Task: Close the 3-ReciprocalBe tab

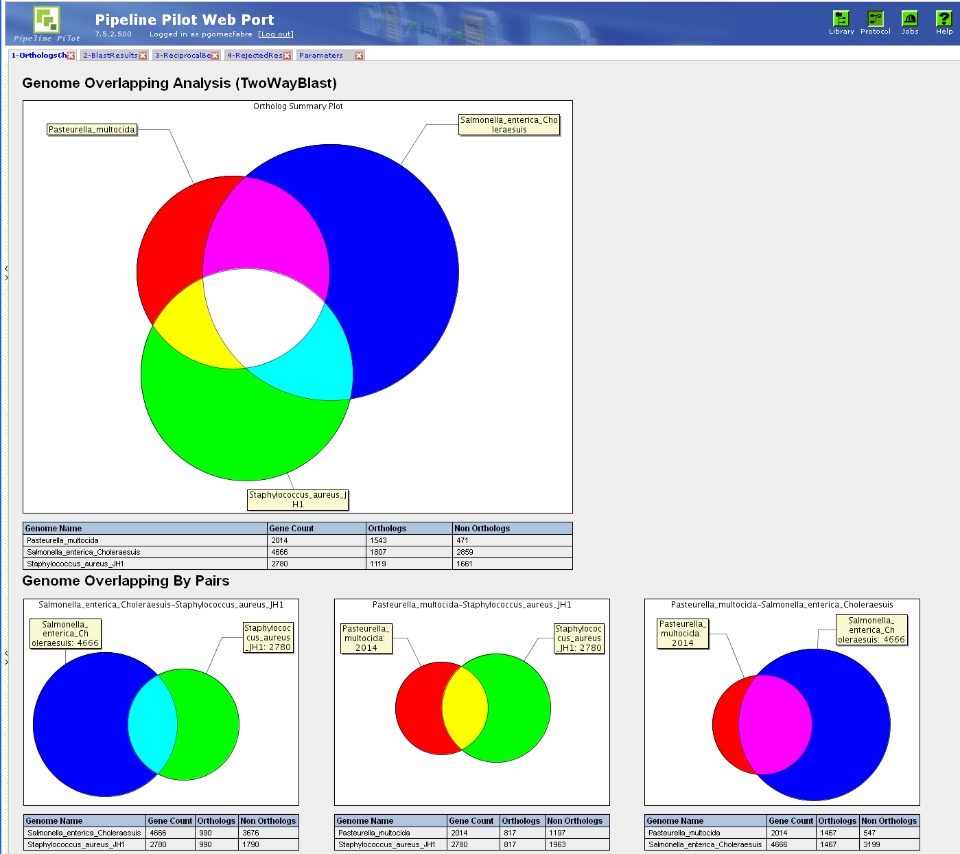Action: [215, 56]
